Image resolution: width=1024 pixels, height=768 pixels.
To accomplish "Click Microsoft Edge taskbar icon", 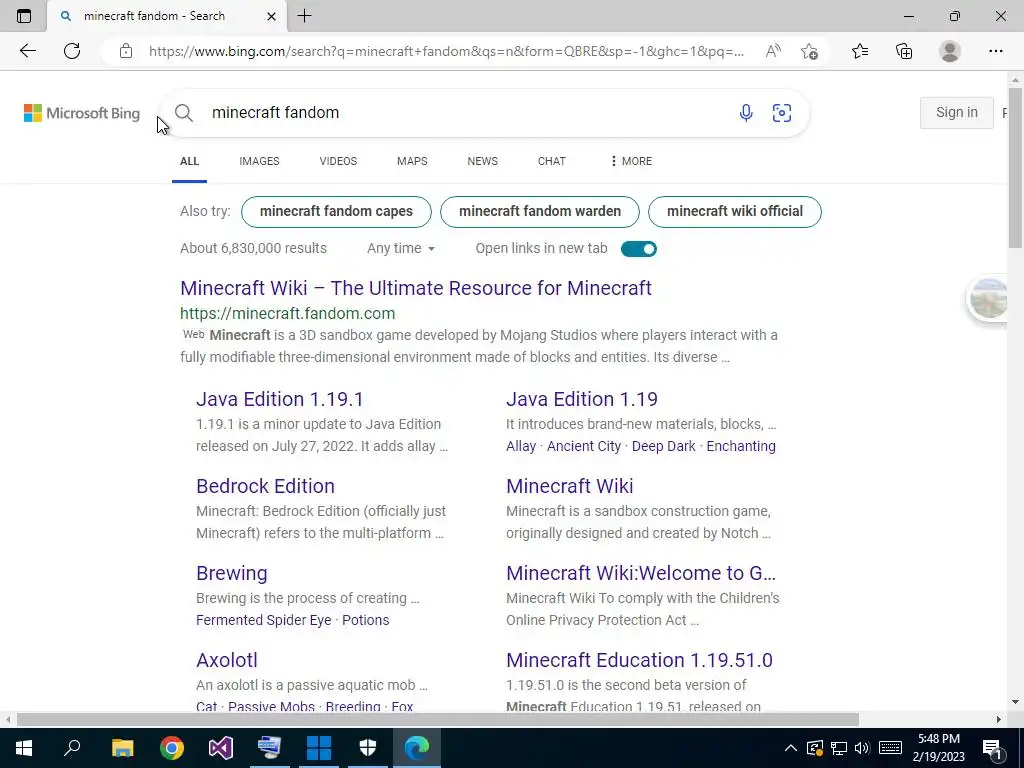I will click(417, 748).
